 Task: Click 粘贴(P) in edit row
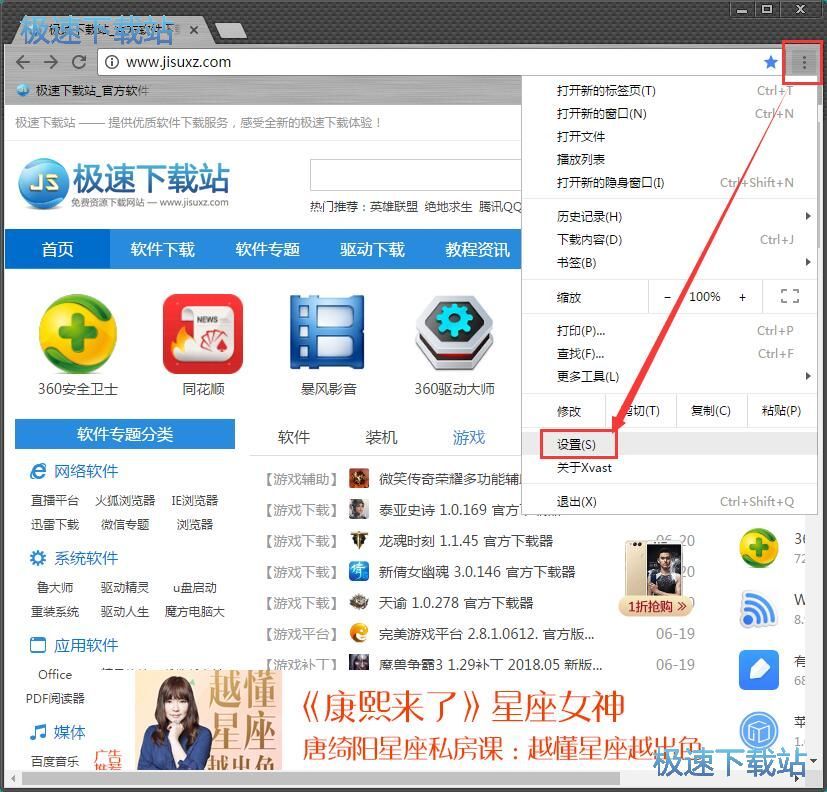click(782, 410)
